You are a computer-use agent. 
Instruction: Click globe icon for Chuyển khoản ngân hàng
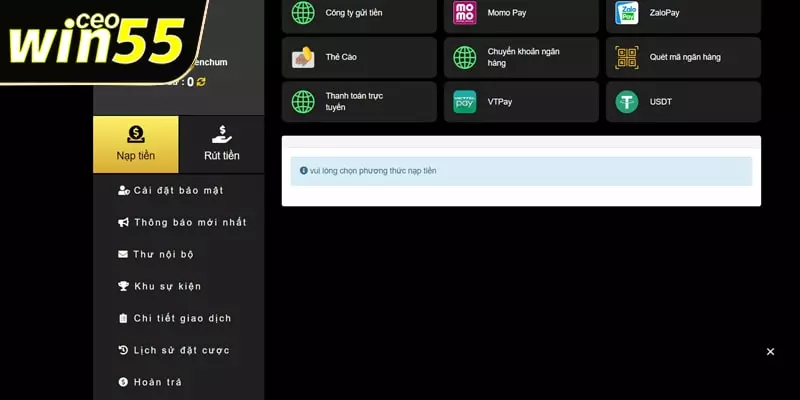[465, 58]
